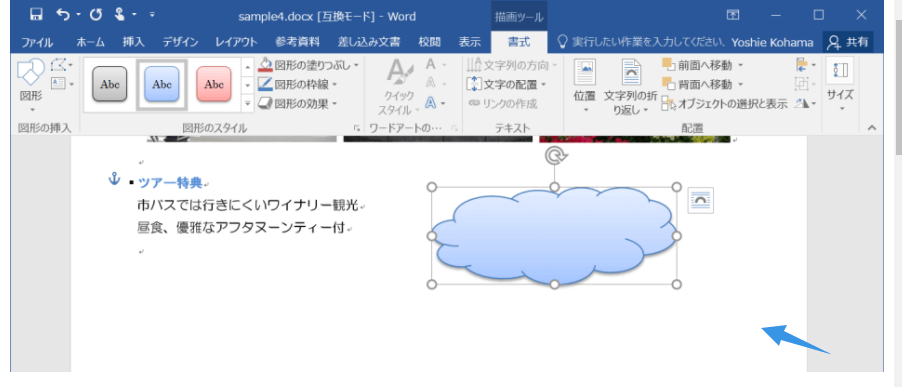Select the blue cloud shape
902x387 pixels.
(x=554, y=236)
